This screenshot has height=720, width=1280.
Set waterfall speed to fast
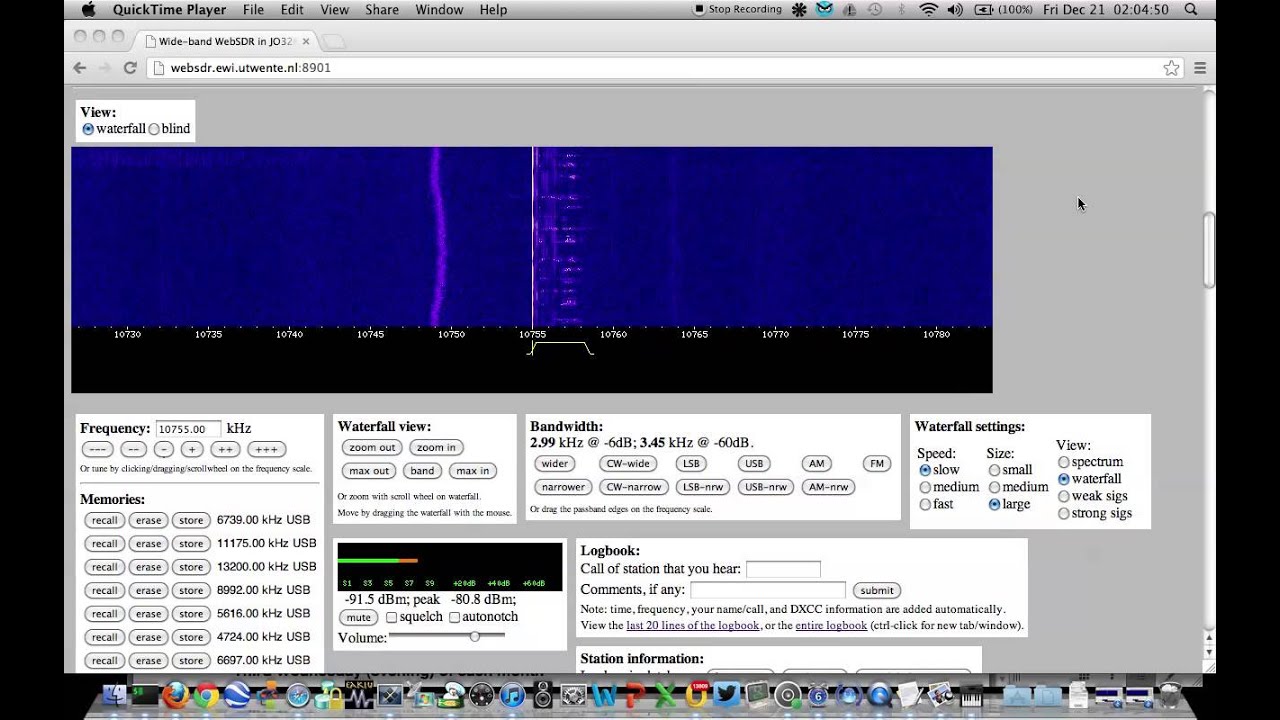pos(925,504)
